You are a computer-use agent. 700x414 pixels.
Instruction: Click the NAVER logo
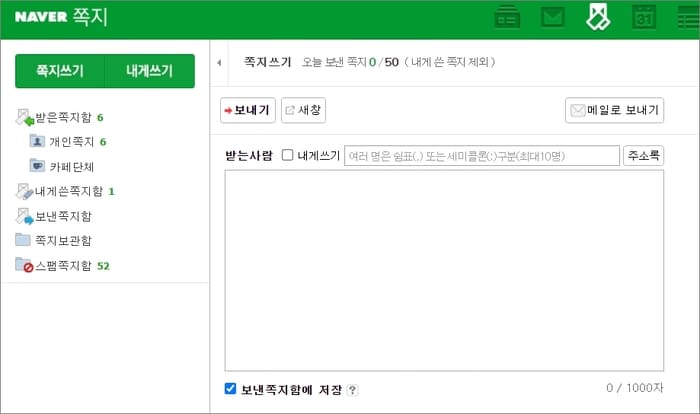pyautogui.click(x=41, y=17)
